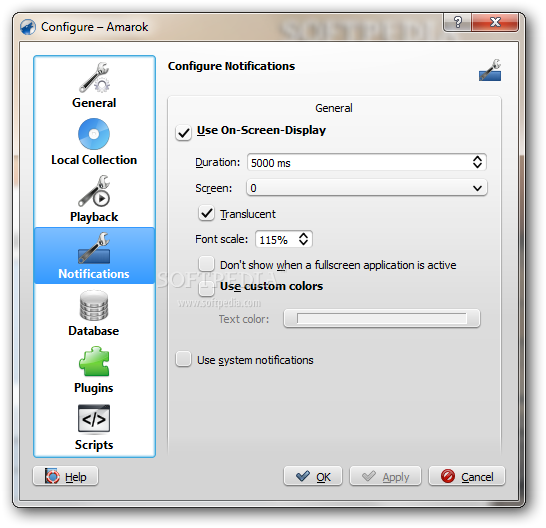Open Local Collection disc icon
546x528 pixels.
coord(94,134)
